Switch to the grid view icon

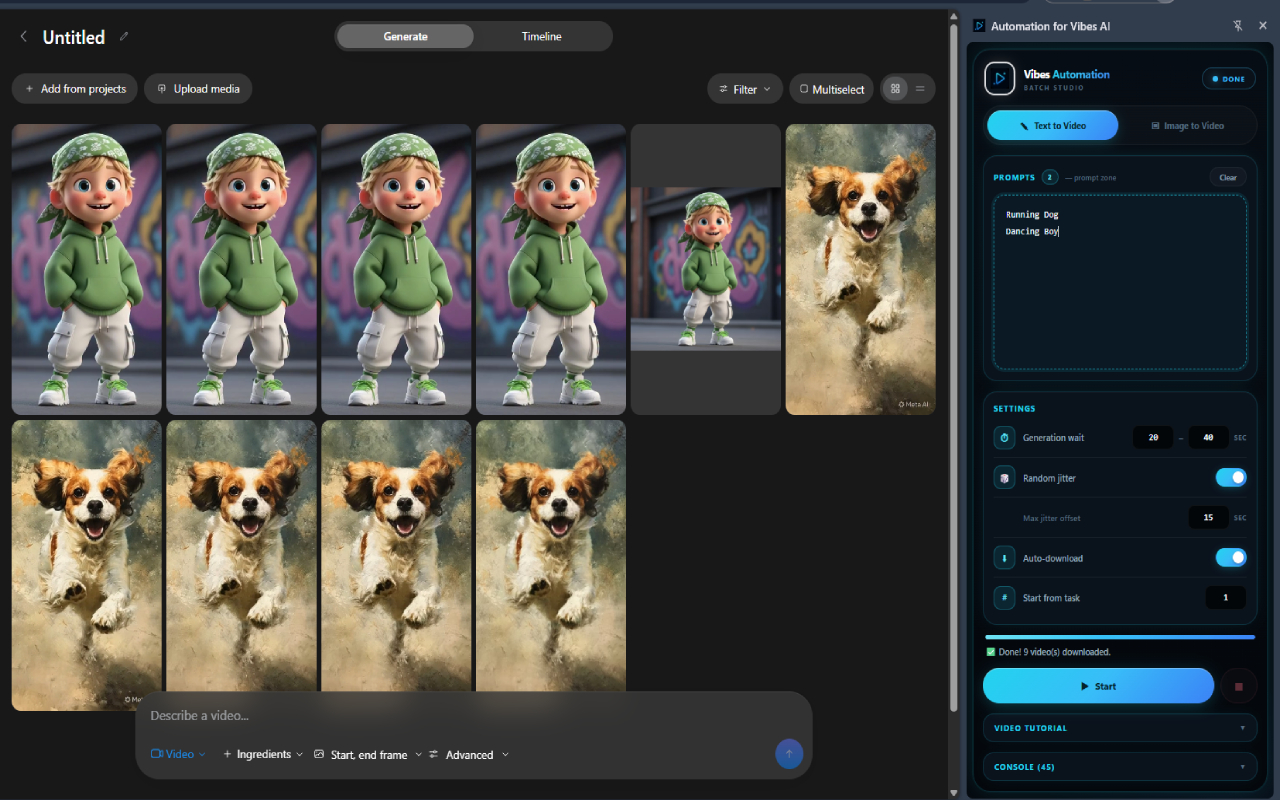tap(895, 89)
